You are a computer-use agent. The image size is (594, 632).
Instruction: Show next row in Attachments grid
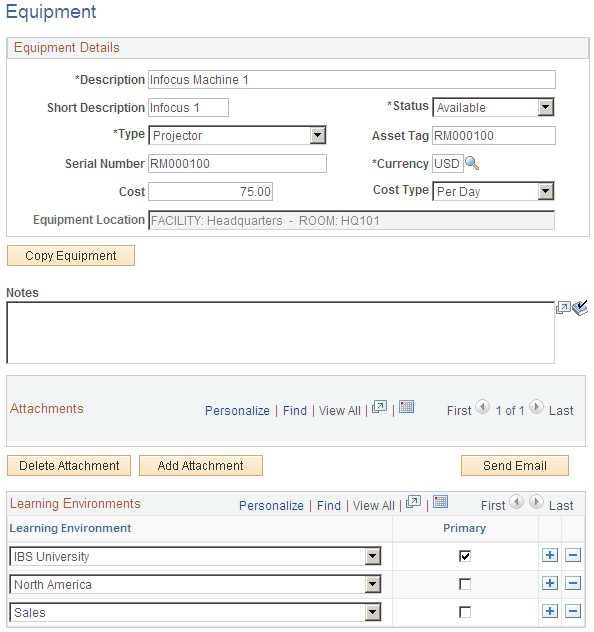(x=536, y=407)
